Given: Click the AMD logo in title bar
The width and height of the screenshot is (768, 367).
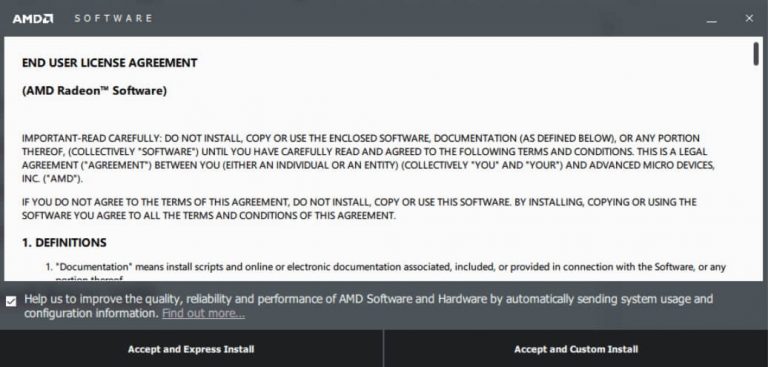Looking at the screenshot, I should pos(33,19).
